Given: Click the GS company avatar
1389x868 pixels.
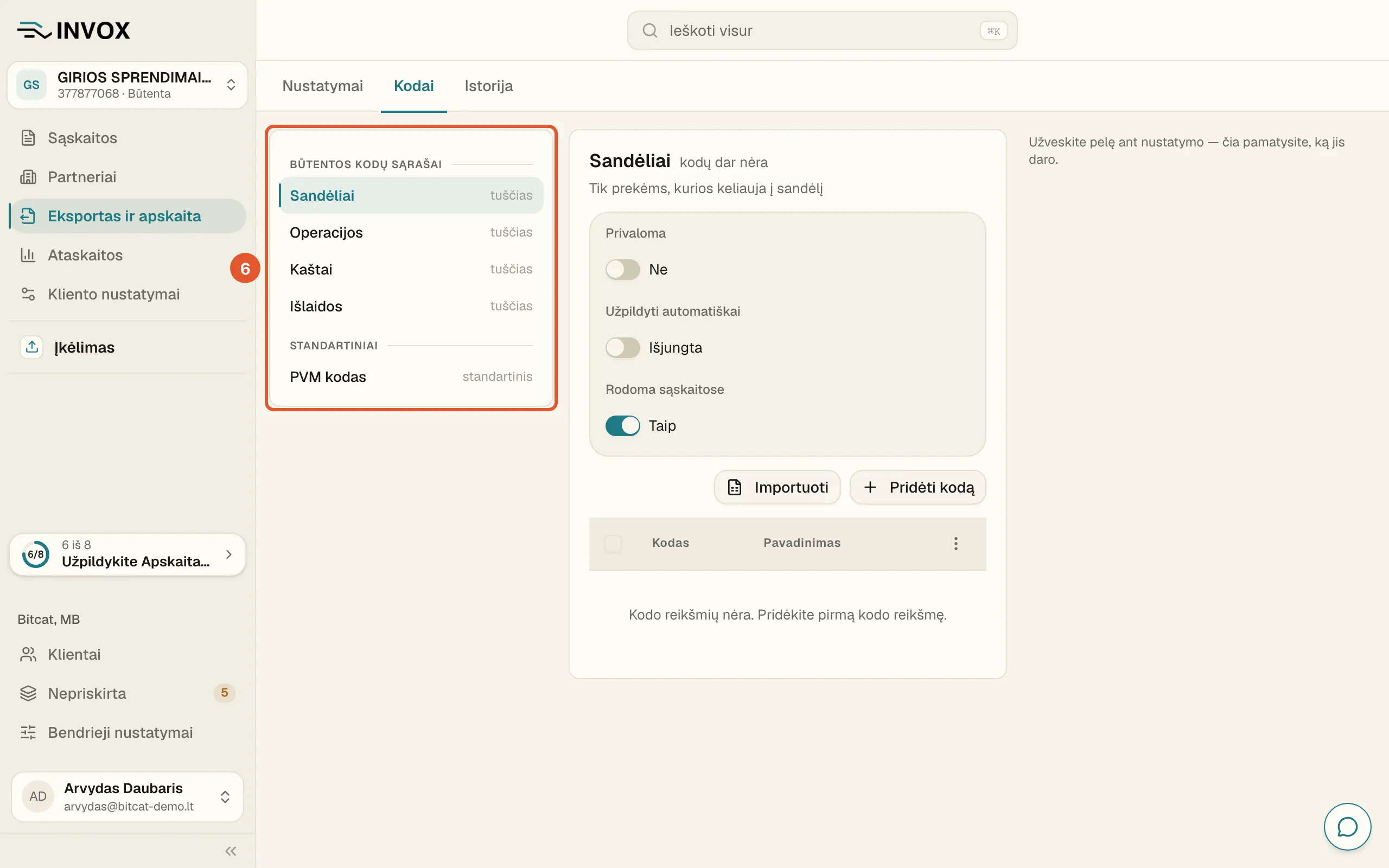Looking at the screenshot, I should (31, 85).
